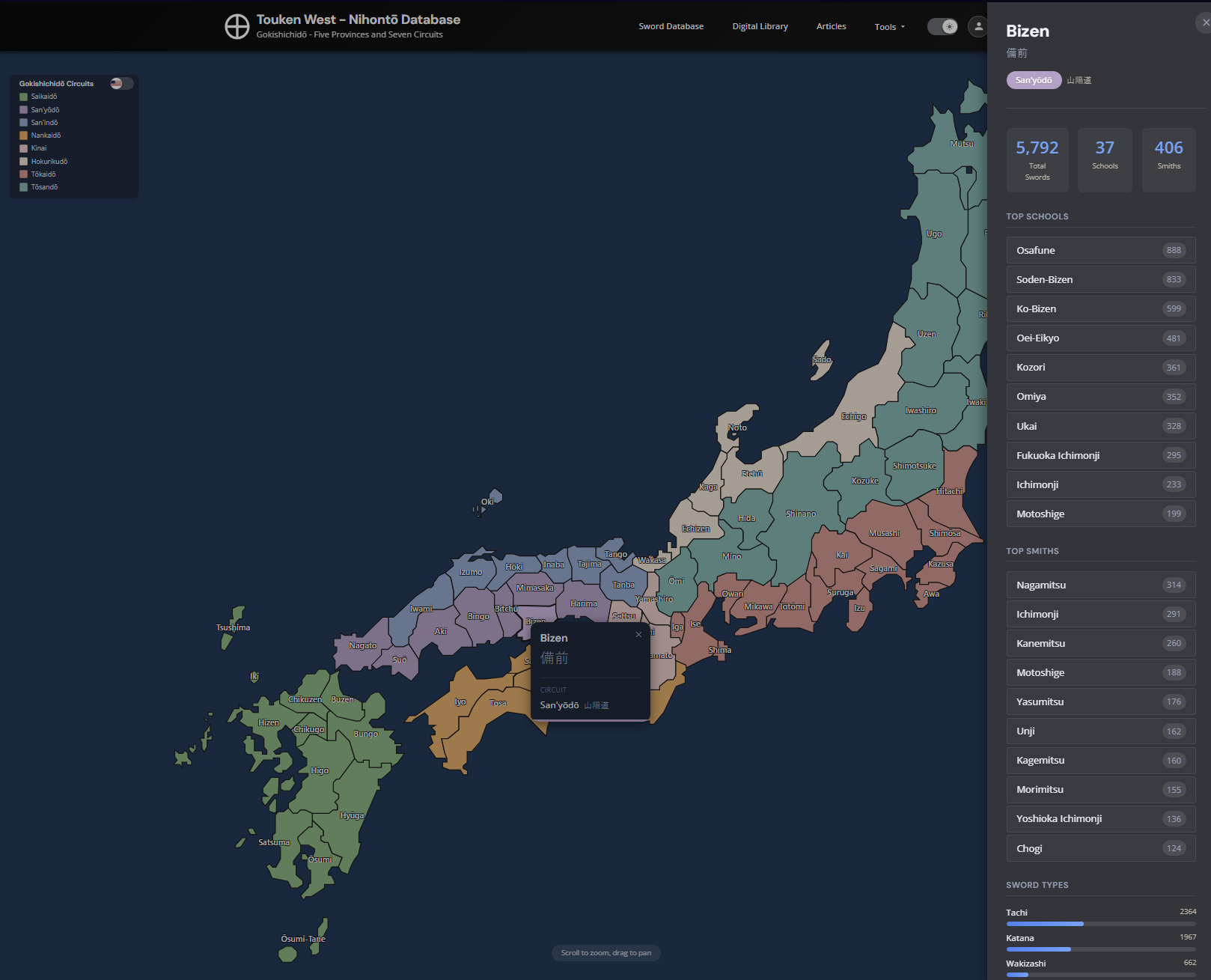Click the San'yōdō circuit badge
This screenshot has height=980, width=1211.
pos(1034,80)
